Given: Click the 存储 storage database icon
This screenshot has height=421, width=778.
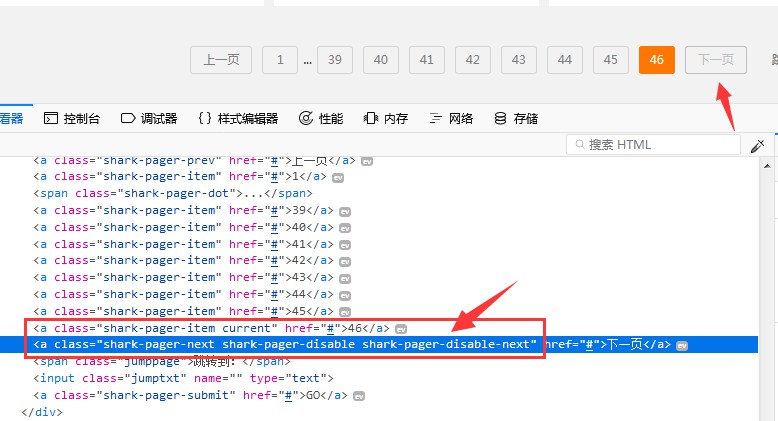Looking at the screenshot, I should (501, 118).
